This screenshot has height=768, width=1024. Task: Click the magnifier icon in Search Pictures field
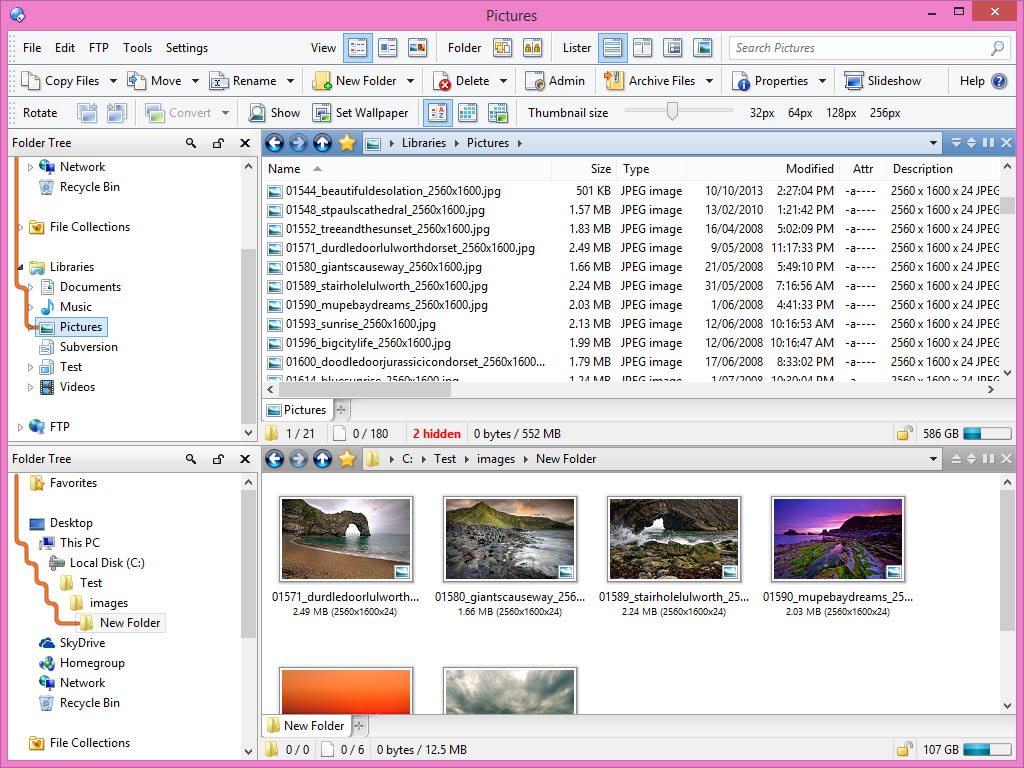(997, 48)
